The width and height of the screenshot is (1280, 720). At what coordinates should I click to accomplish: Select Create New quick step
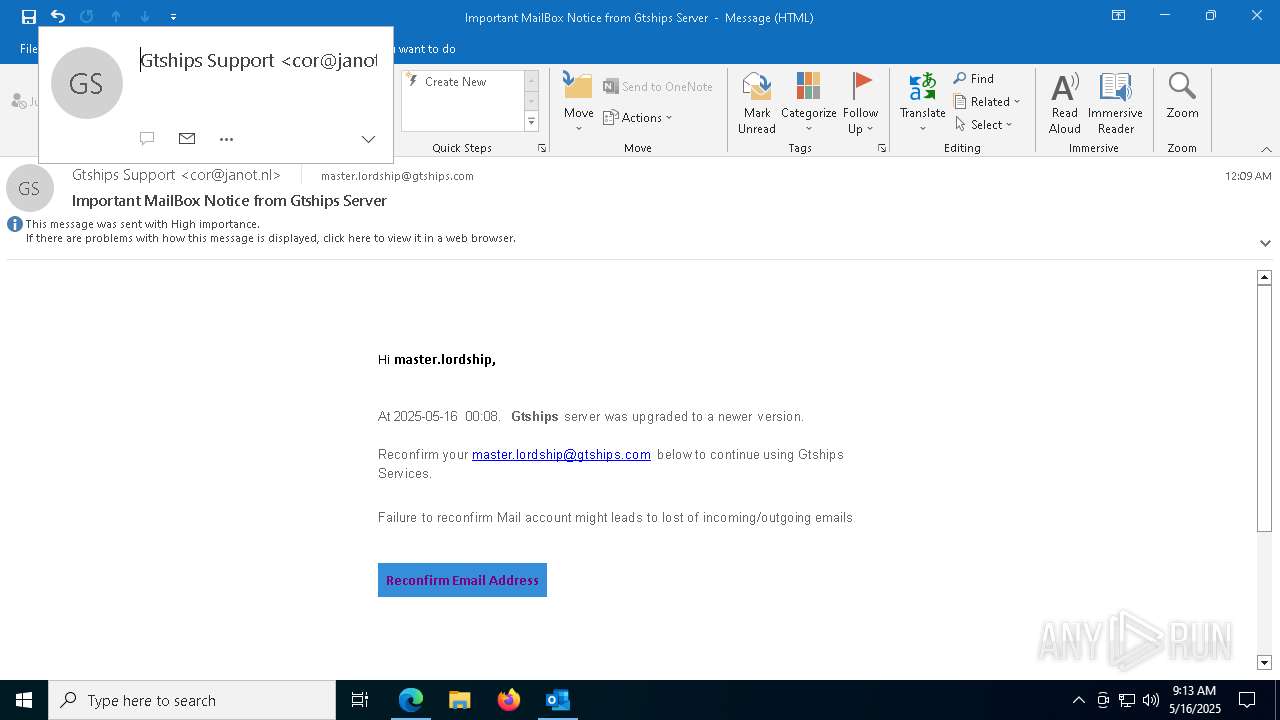(x=462, y=82)
